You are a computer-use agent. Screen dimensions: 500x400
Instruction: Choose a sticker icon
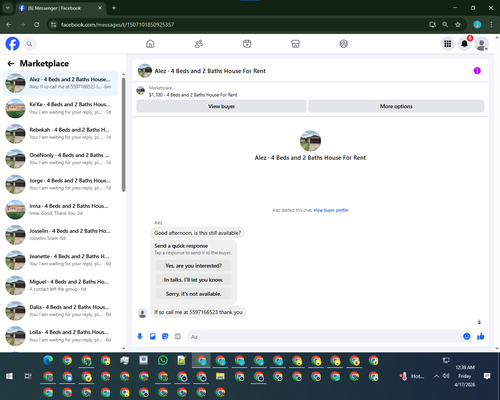pyautogui.click(x=165, y=336)
